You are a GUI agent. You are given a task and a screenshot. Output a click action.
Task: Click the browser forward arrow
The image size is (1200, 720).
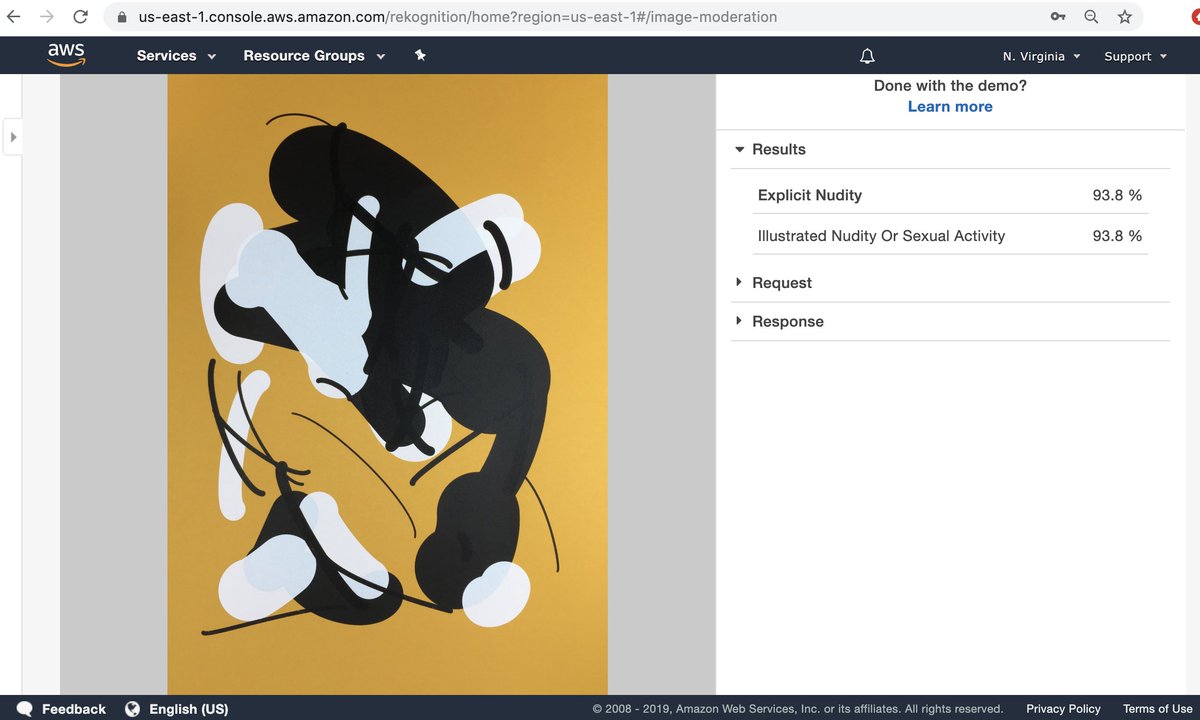(x=47, y=17)
